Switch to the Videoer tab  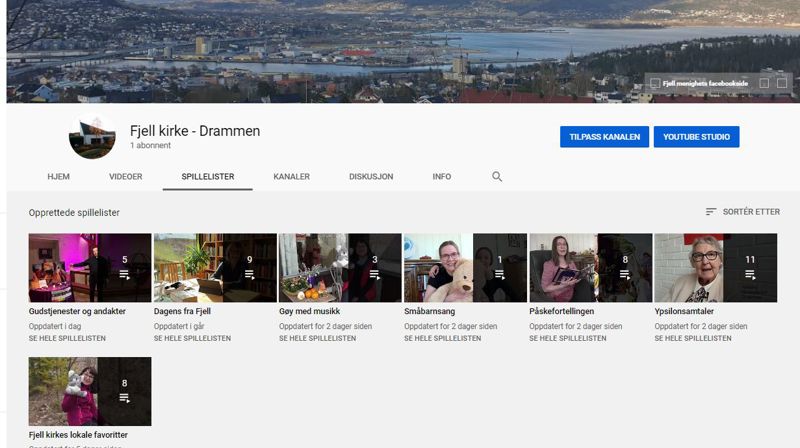[126, 177]
